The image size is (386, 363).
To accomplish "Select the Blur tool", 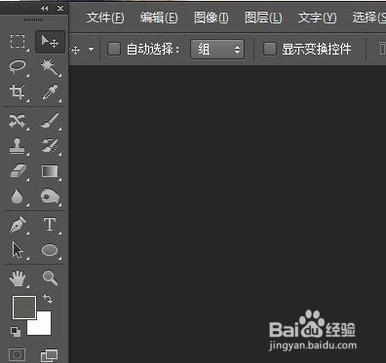I will tap(17, 197).
